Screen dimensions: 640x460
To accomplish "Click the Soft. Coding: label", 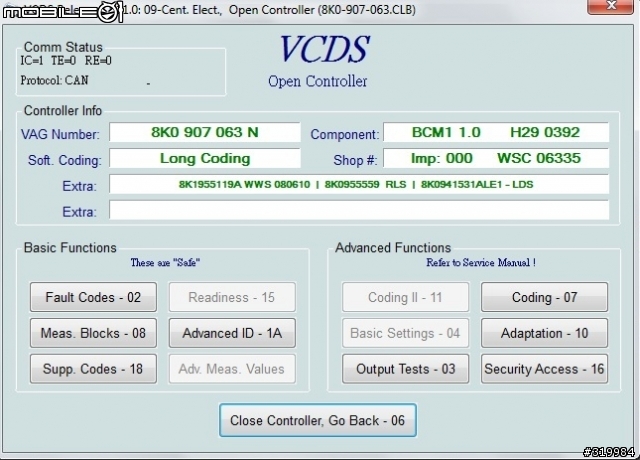I will [x=64, y=160].
